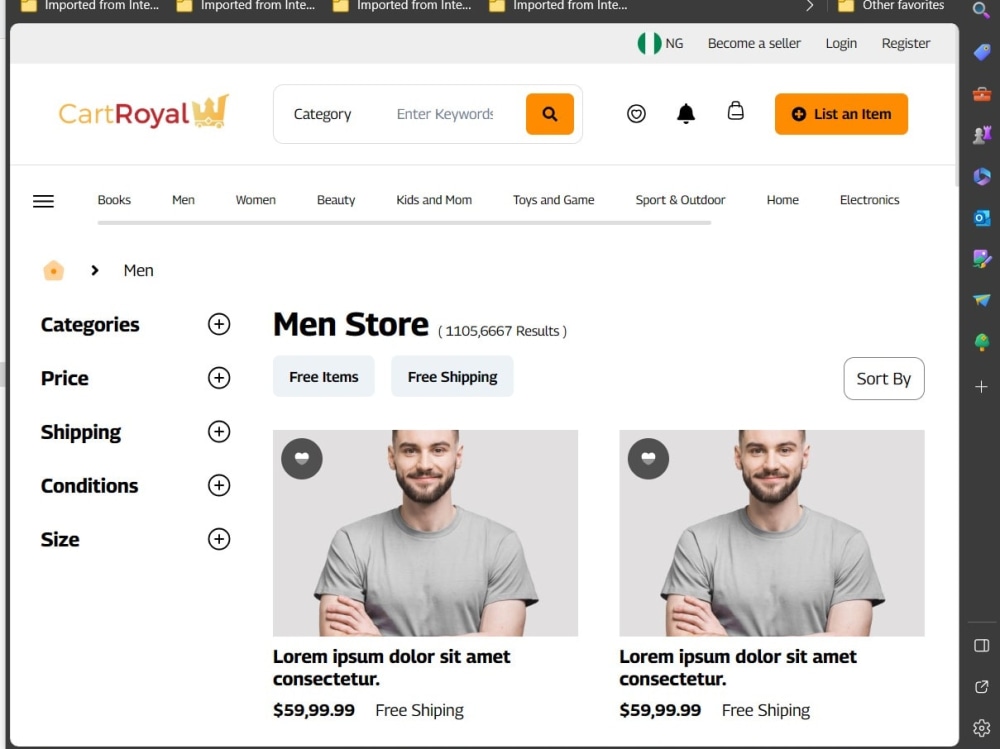Open the second product's image
The image size is (1000, 749).
(x=772, y=533)
